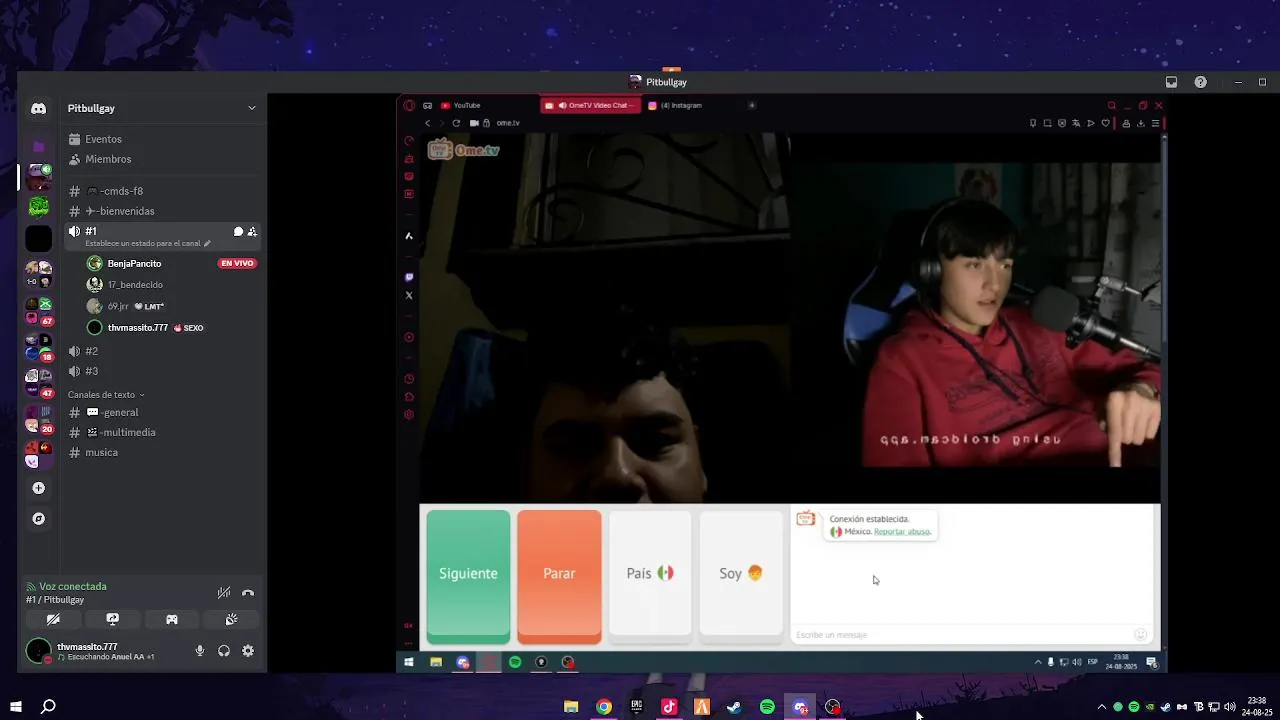Click the Voz conectada status text

[73, 586]
